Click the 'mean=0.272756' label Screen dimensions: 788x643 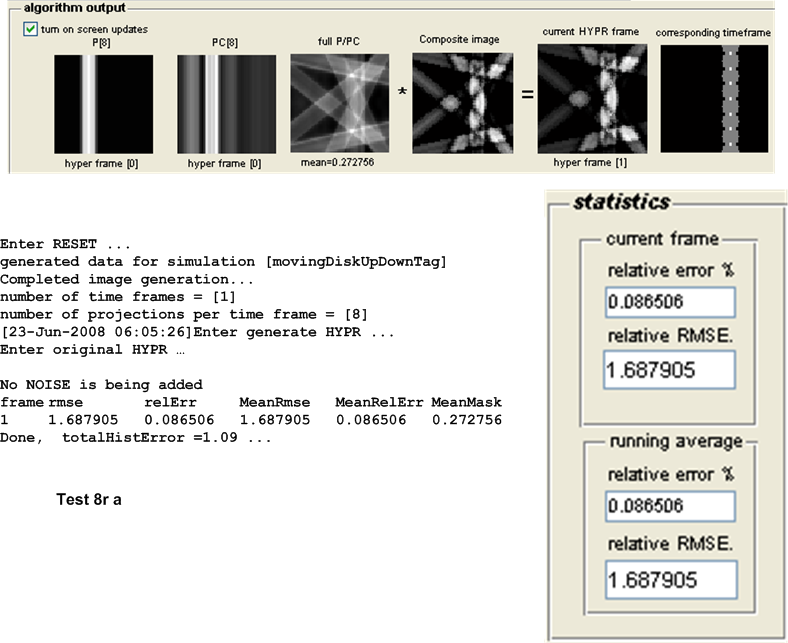click(x=341, y=161)
